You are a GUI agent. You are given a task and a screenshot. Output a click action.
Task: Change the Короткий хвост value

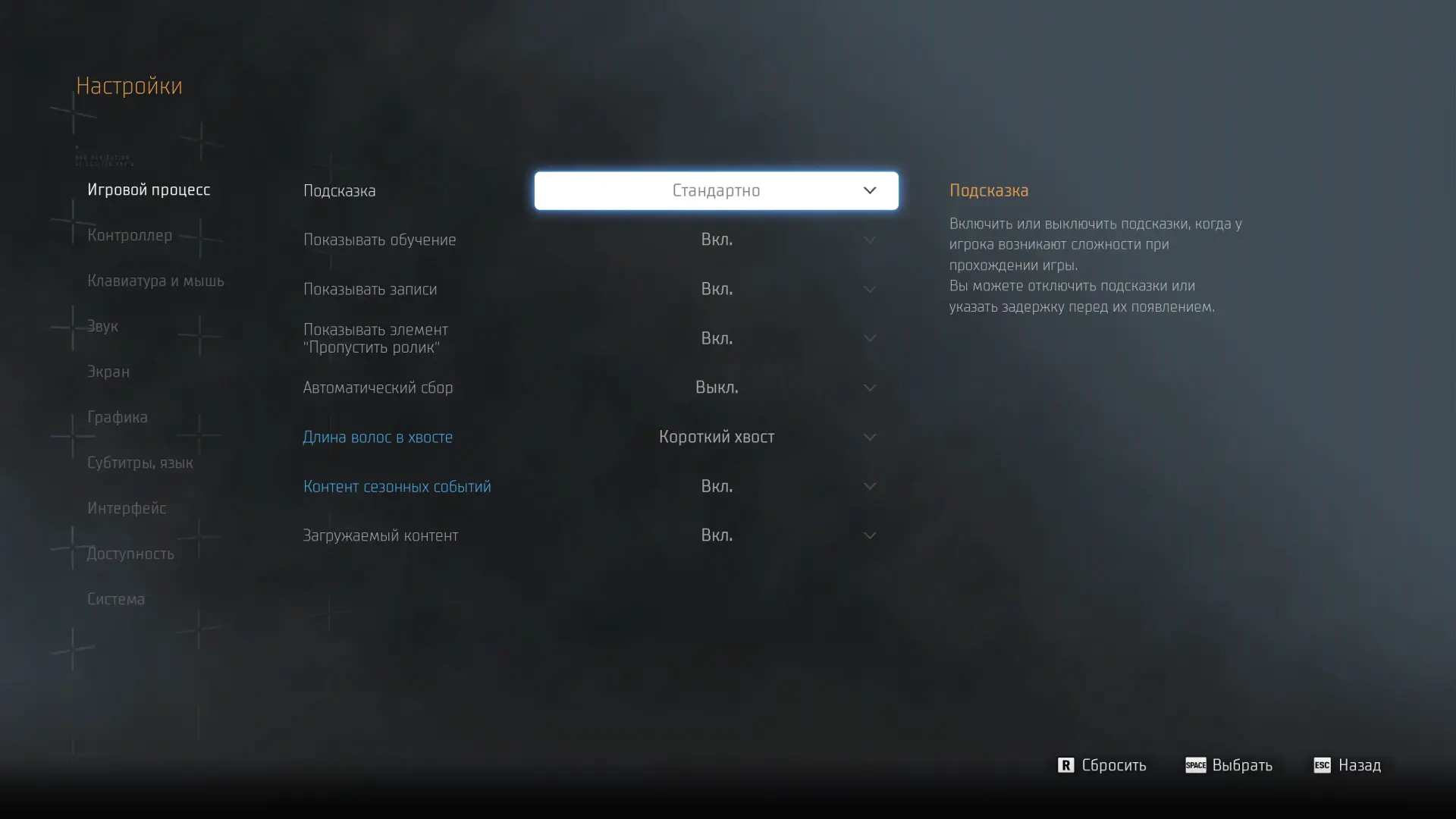717,437
